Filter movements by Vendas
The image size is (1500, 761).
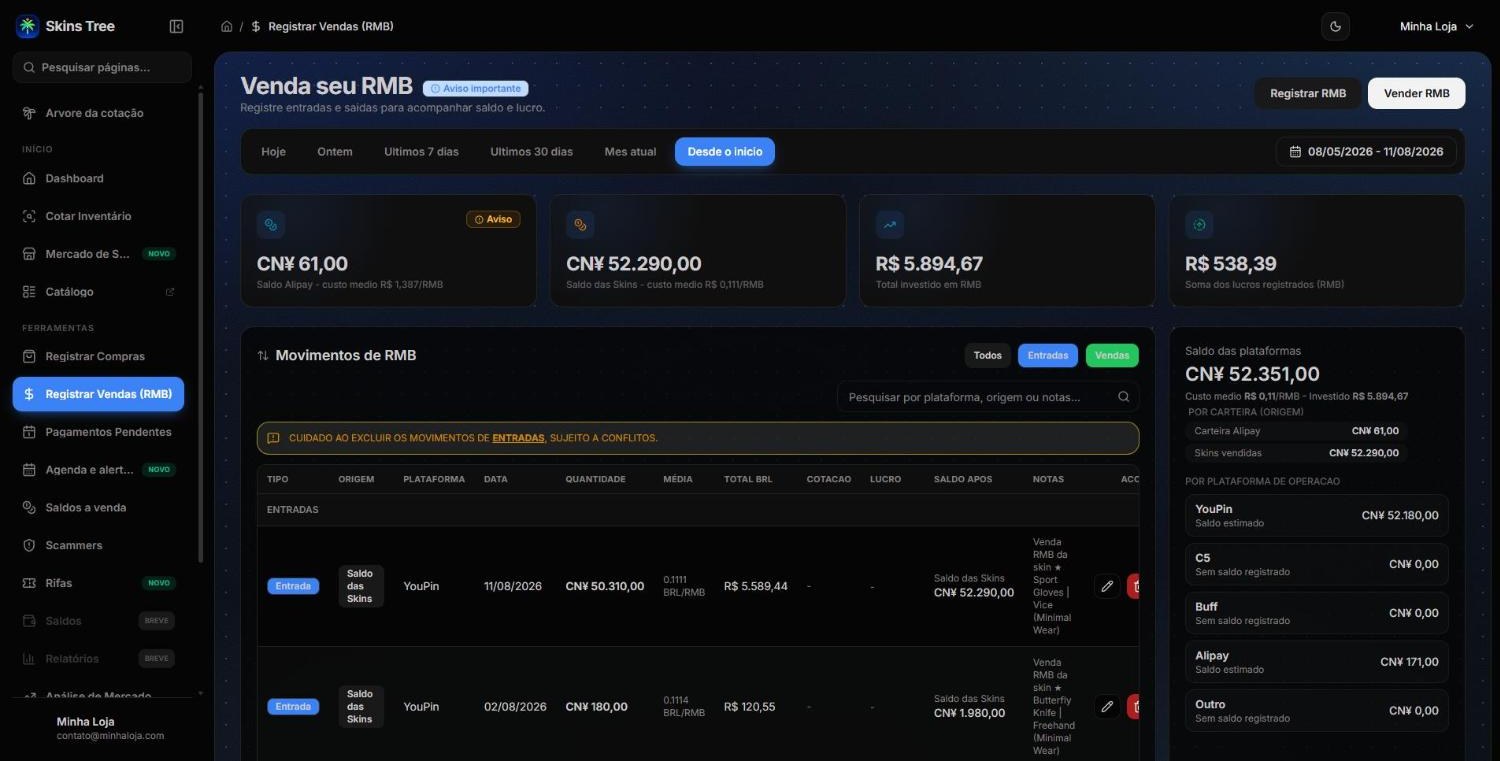pyautogui.click(x=1112, y=355)
